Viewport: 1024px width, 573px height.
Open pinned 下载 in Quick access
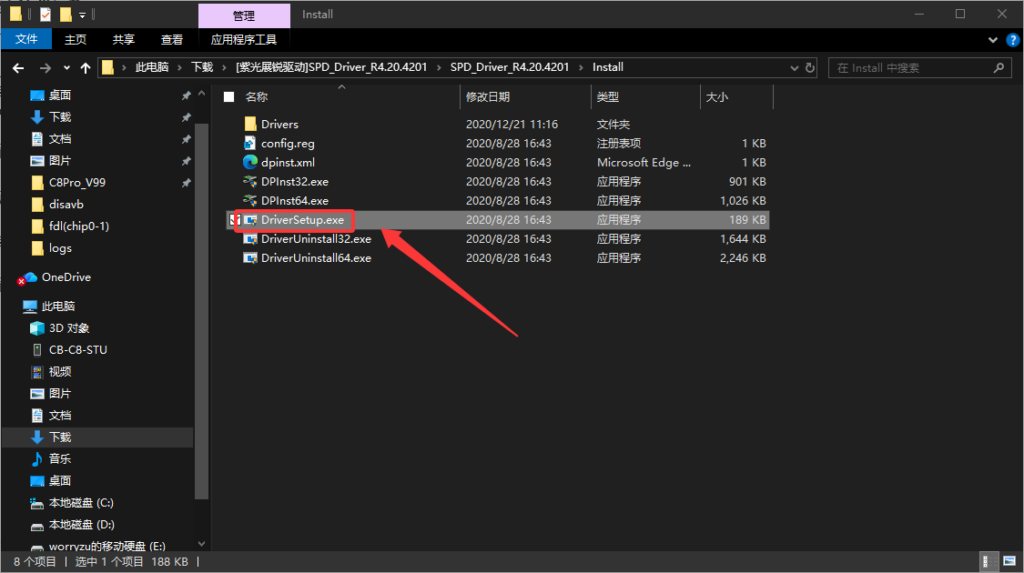pos(60,117)
